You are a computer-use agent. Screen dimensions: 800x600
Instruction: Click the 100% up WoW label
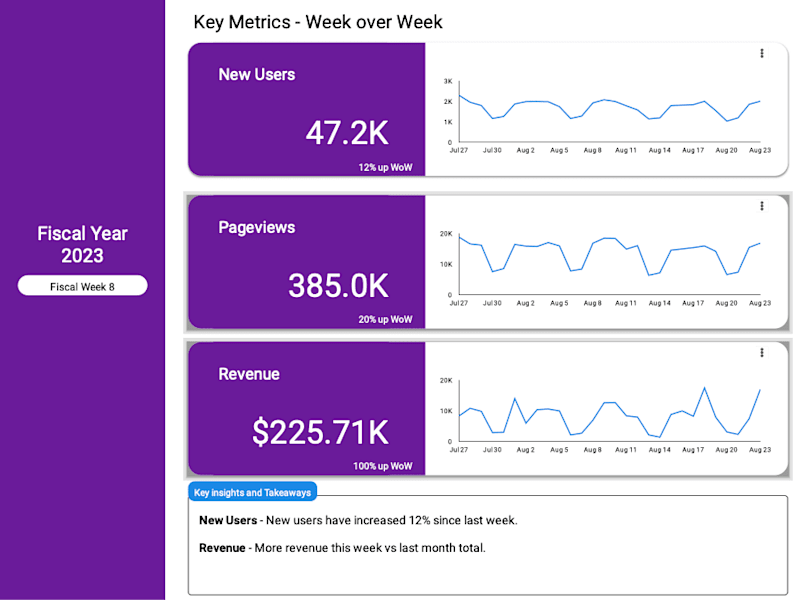[383, 466]
